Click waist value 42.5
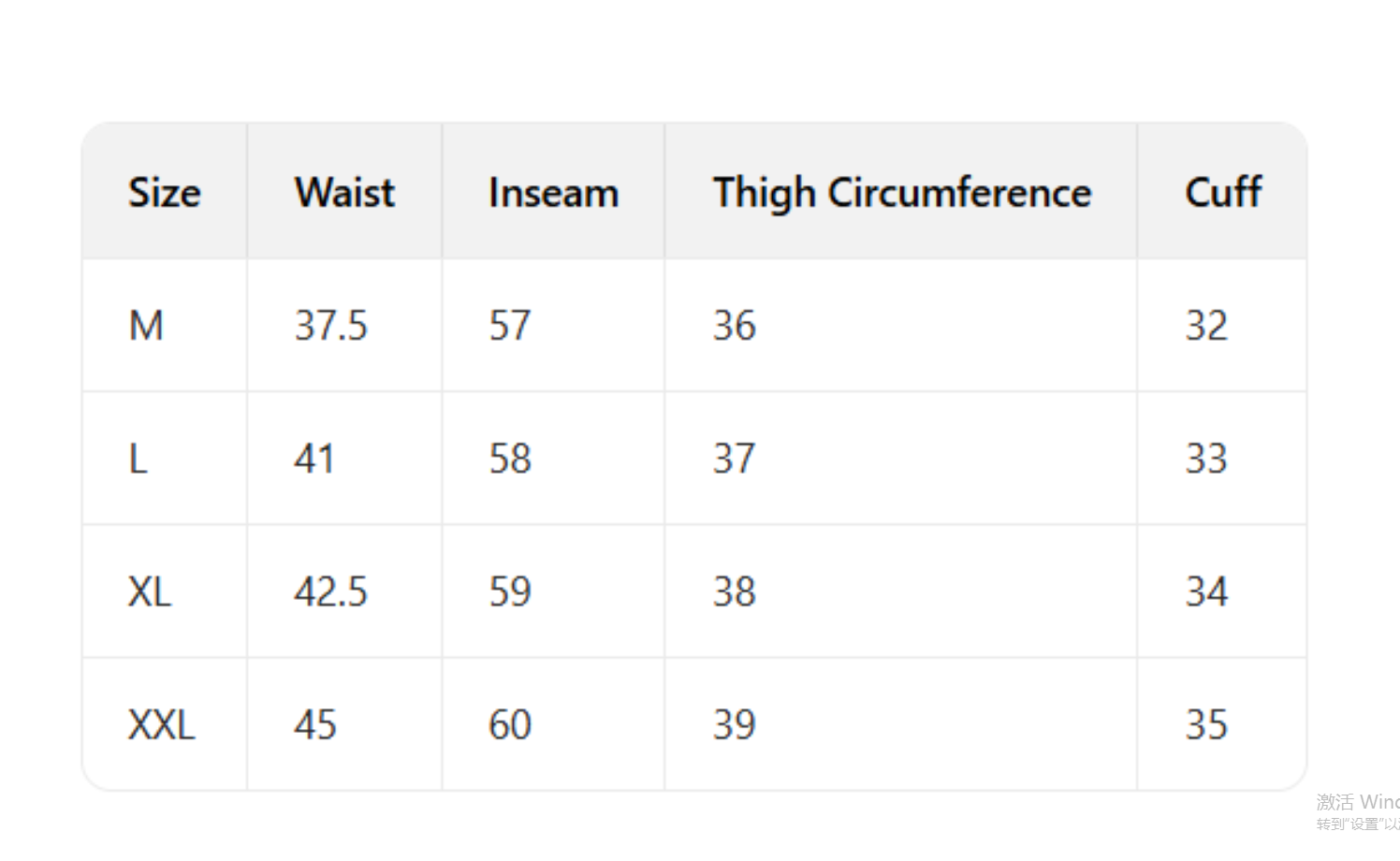The width and height of the screenshot is (1400, 861). click(330, 591)
